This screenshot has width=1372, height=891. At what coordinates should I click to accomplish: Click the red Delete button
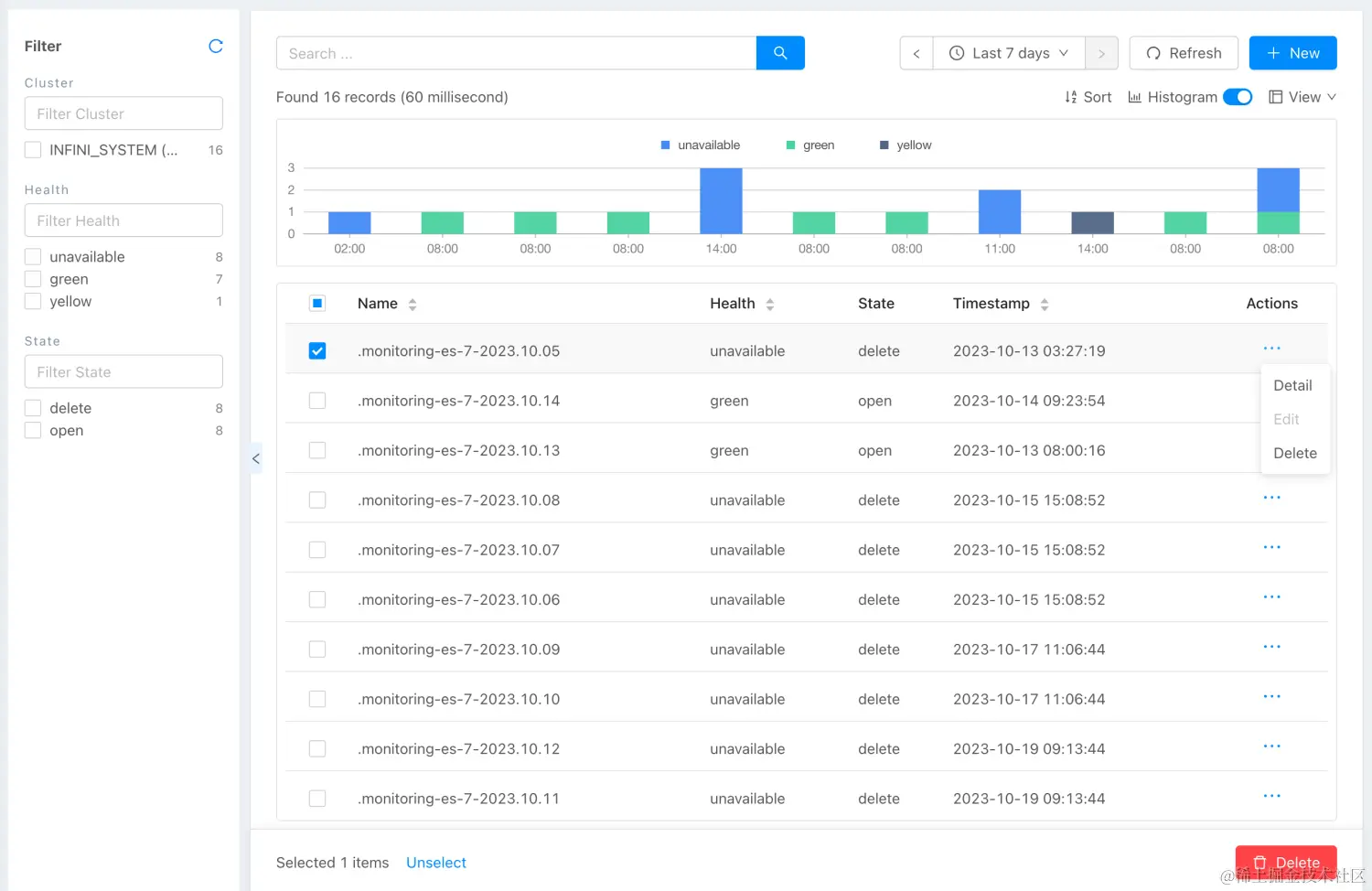1286,863
